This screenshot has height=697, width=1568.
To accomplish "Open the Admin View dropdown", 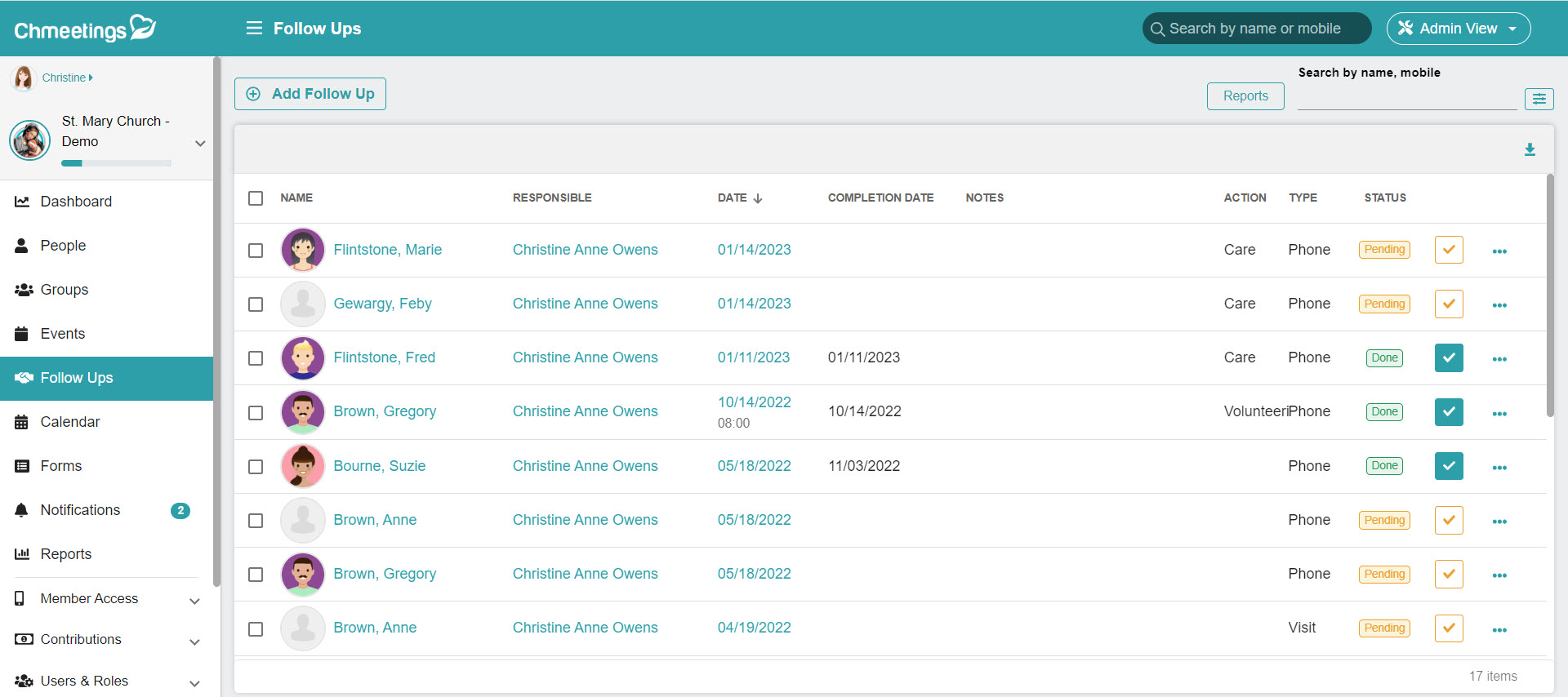I will (x=1458, y=29).
